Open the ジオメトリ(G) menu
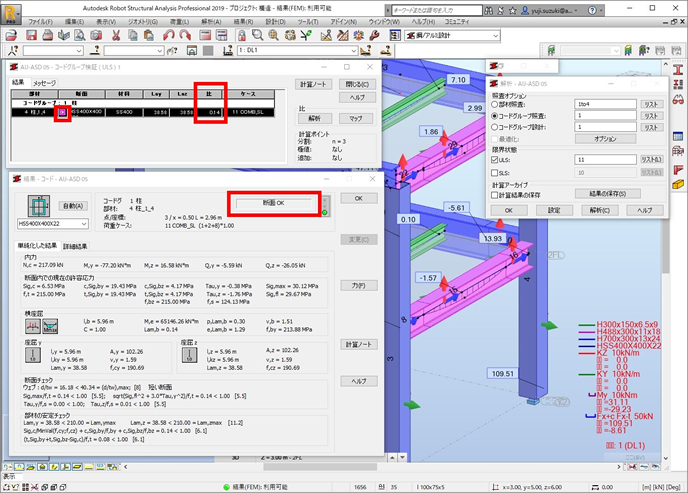 point(143,21)
